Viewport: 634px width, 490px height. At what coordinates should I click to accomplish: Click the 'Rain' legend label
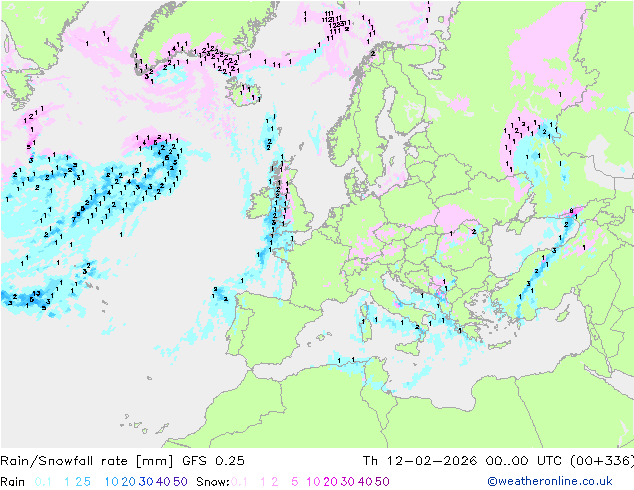(x=13, y=482)
